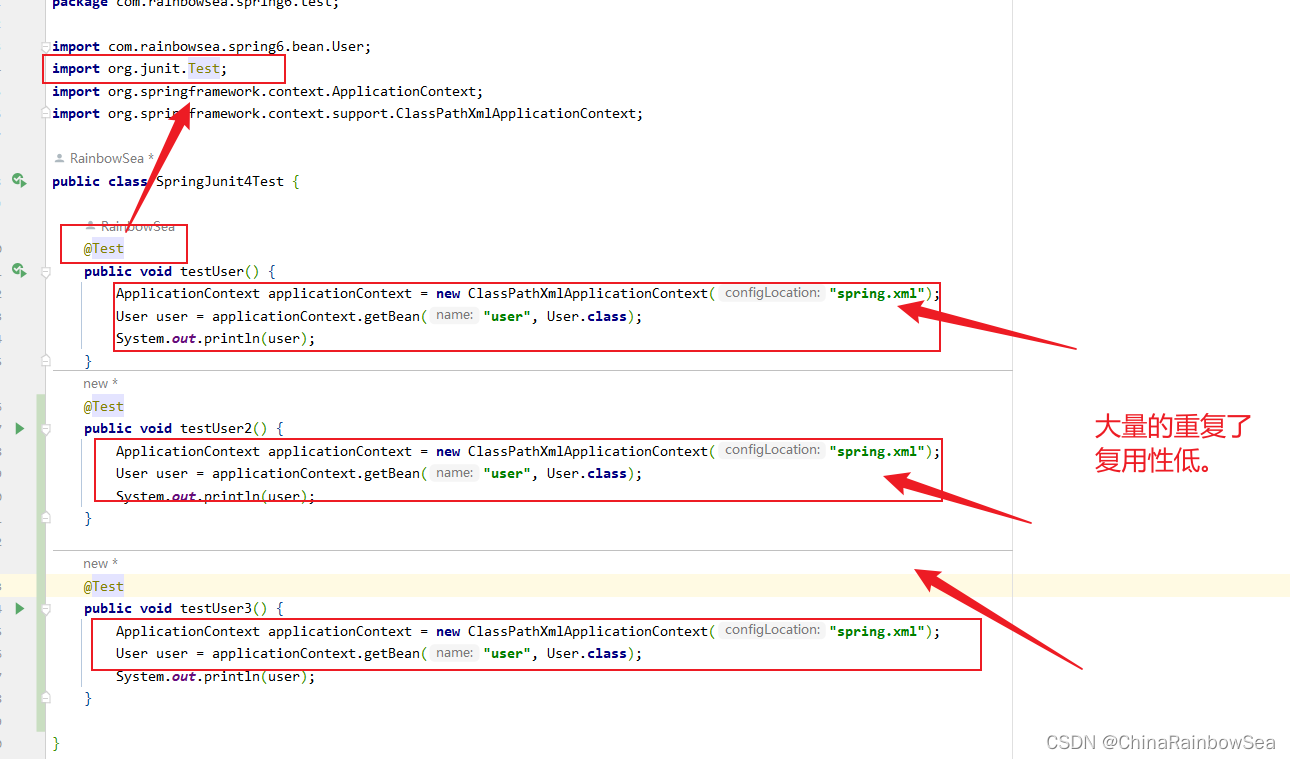Click System.out.println(user) line in testUser3
Screen dimensions: 1290x759
[x=216, y=676]
